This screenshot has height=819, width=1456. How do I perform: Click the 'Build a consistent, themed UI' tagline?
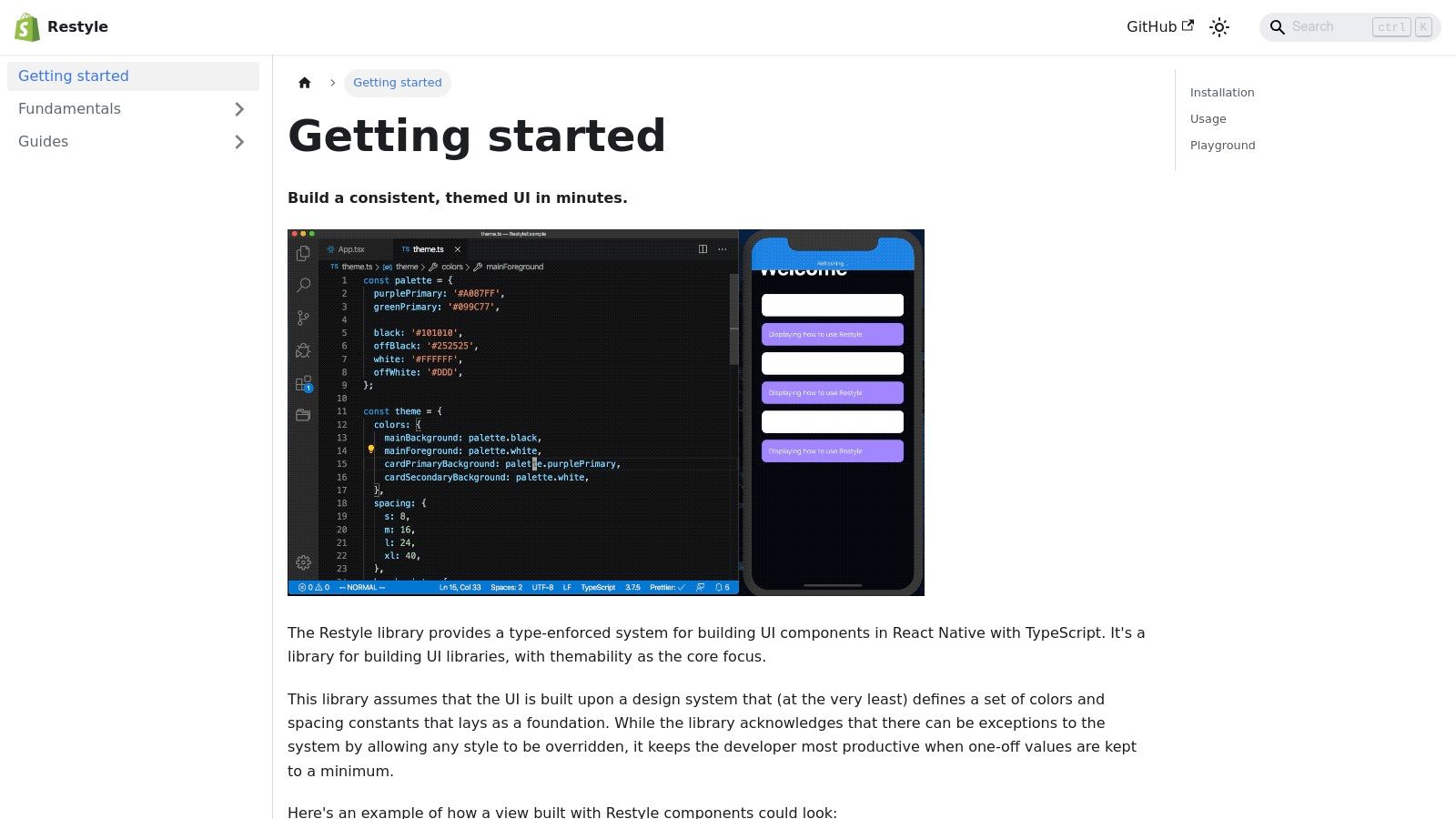pyautogui.click(x=458, y=198)
